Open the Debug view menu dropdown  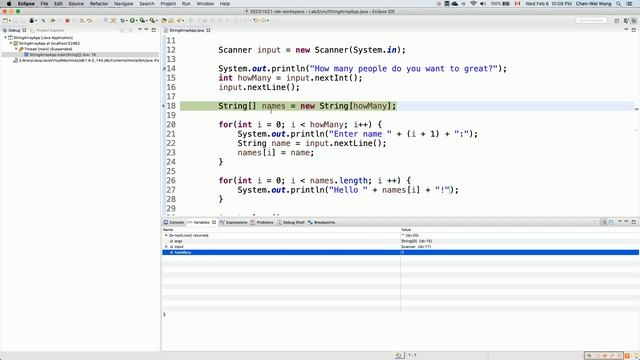pos(140,30)
